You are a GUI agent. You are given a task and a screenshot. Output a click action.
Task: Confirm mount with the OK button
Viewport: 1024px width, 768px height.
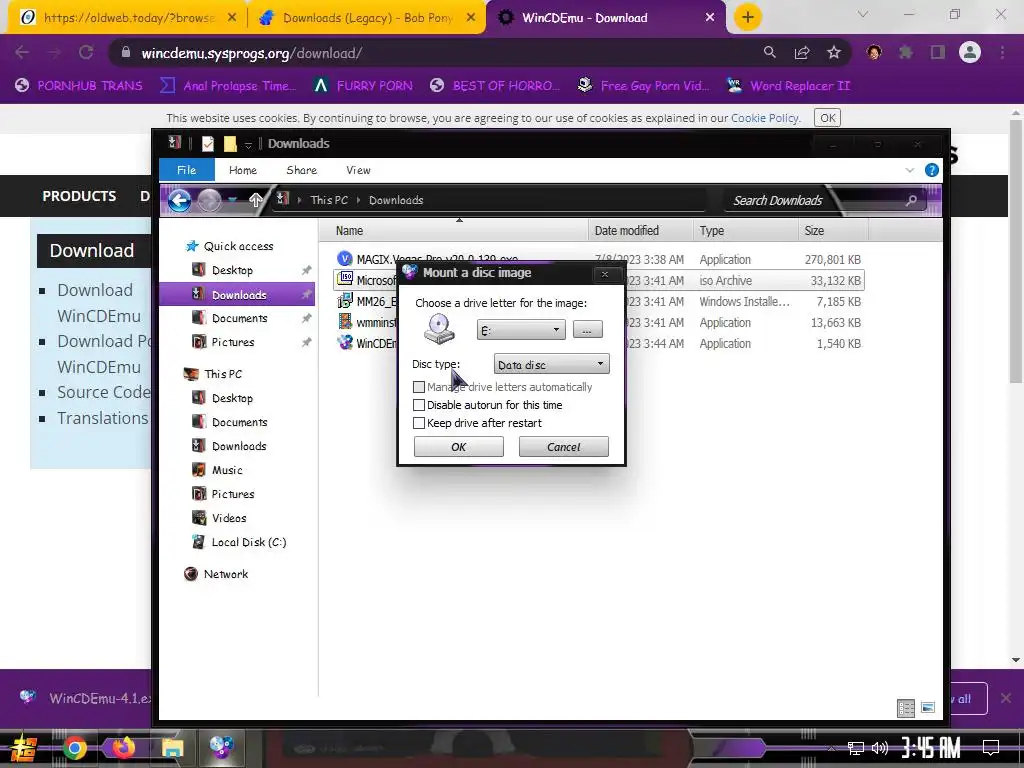pos(458,447)
